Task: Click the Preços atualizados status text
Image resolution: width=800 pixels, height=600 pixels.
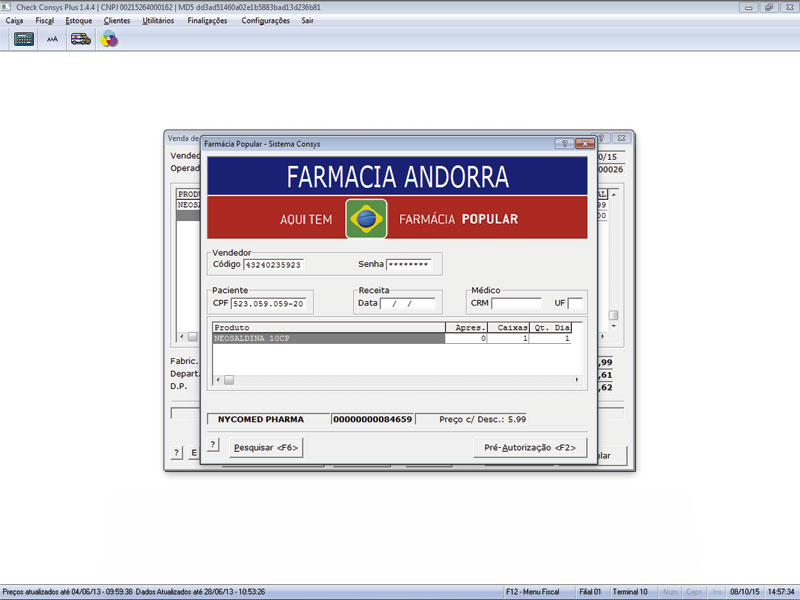Action: click(67, 592)
